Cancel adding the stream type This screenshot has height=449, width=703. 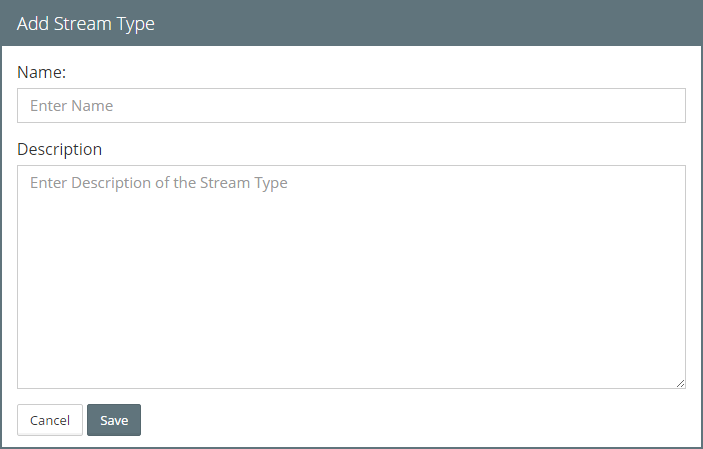point(50,420)
